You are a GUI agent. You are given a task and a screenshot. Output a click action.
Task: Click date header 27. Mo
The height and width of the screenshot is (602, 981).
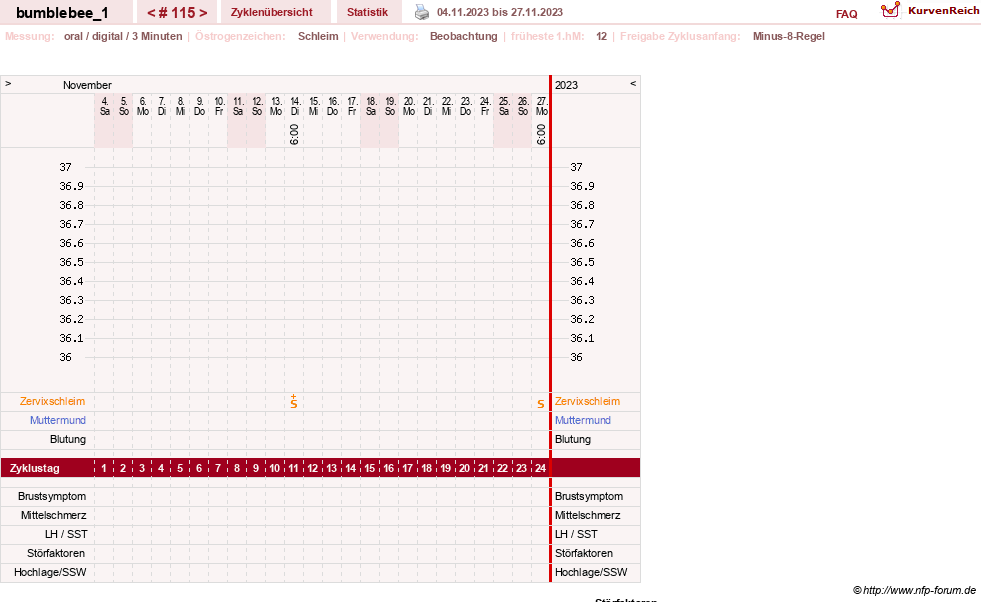tap(542, 106)
